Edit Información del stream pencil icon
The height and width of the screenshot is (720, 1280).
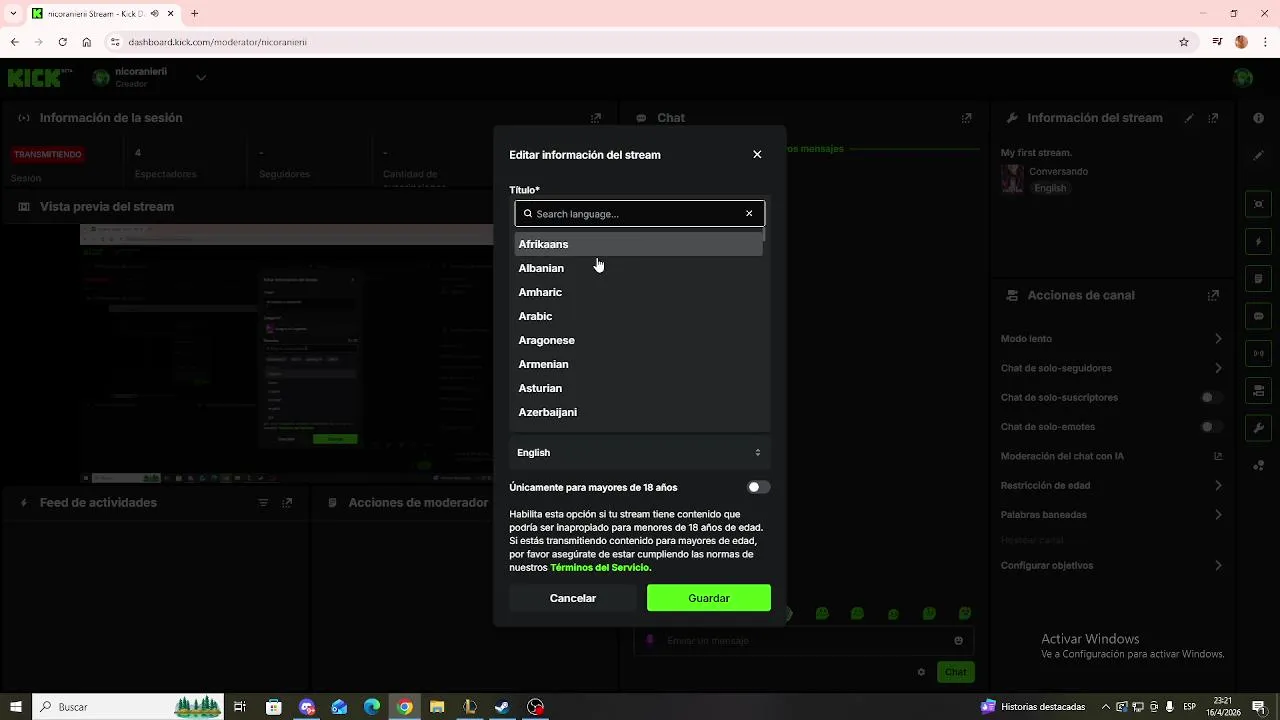pos(1189,118)
